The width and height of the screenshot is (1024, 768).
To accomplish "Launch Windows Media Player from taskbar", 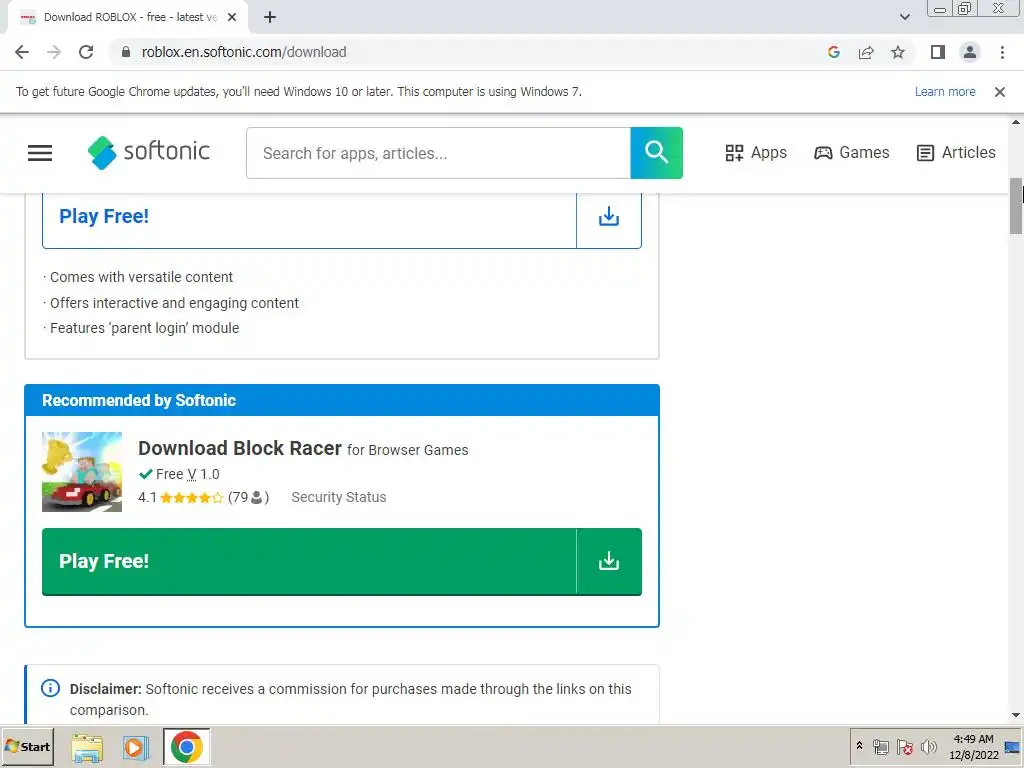I will pyautogui.click(x=136, y=747).
